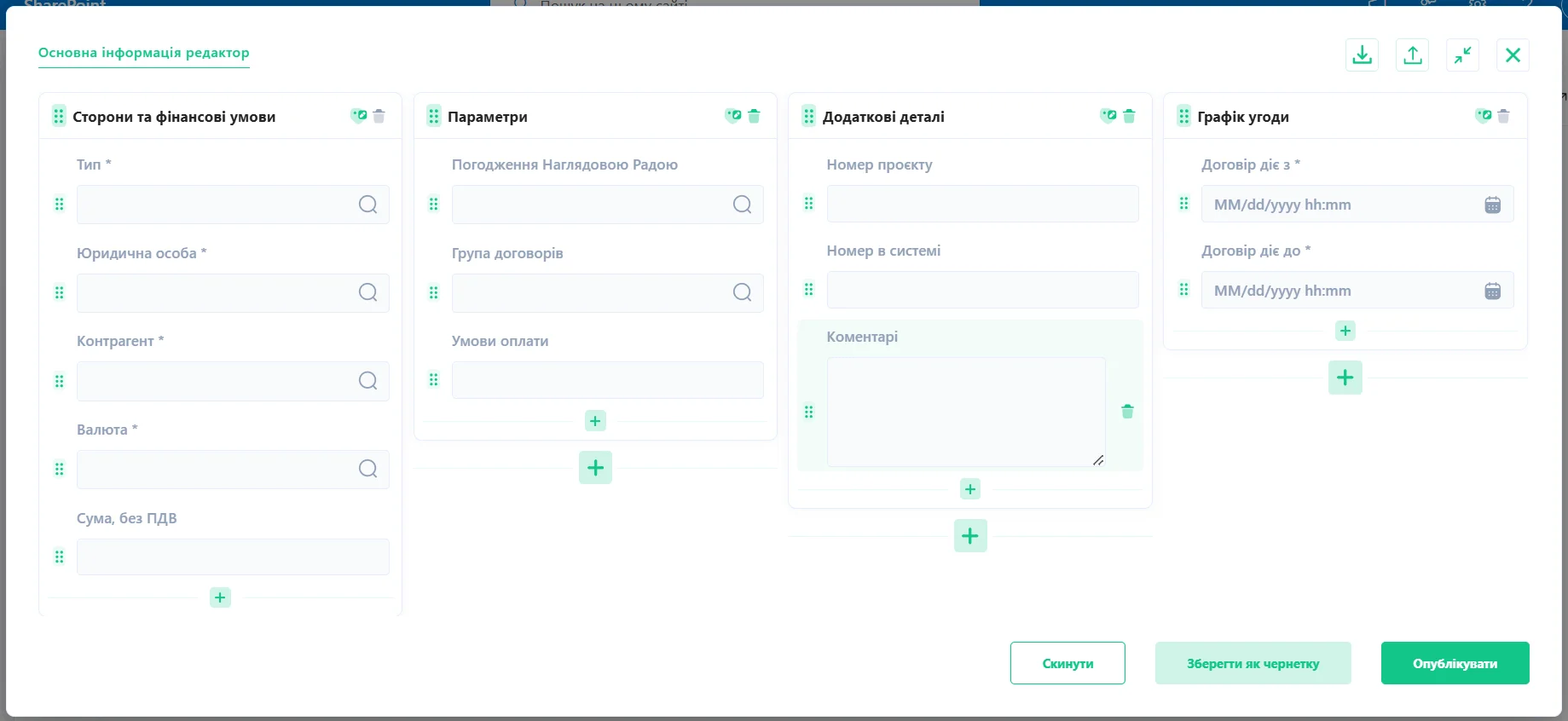Click drag handle beside 'Сума, без ПДВ' field
Screen dimensions: 1568x721
59,557
